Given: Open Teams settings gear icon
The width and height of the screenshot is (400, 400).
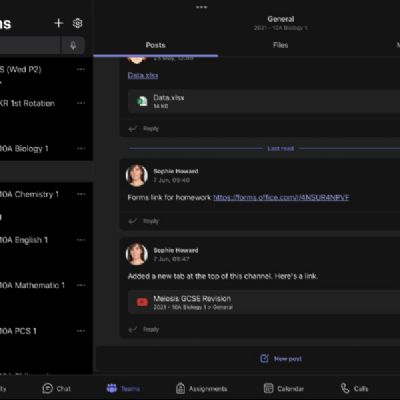Looking at the screenshot, I should (77, 23).
